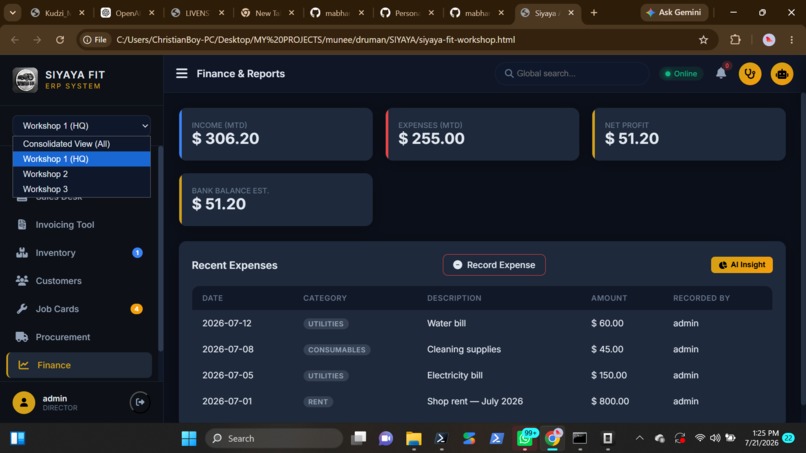Open a new browser tab
Viewport: 806px width, 453px height.
(x=594, y=12)
